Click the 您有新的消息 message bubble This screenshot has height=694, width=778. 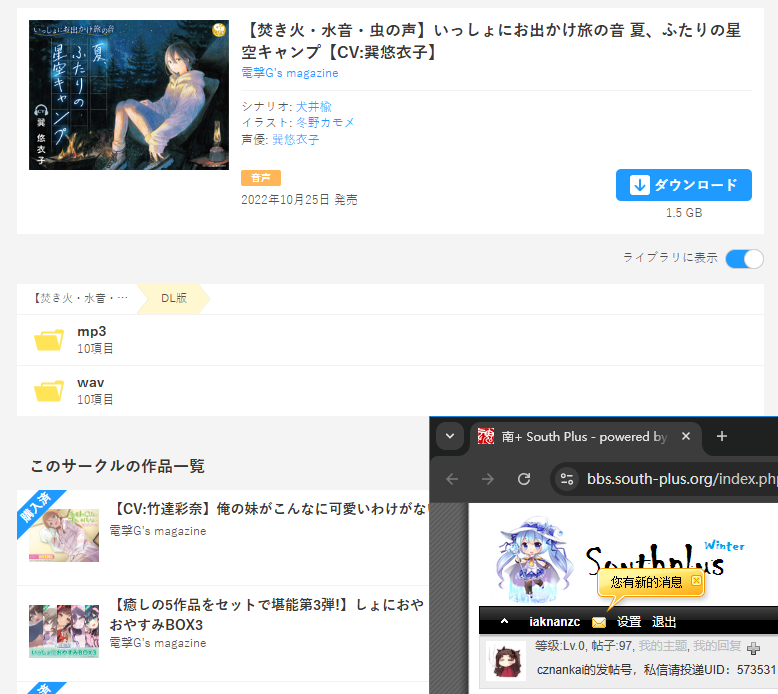tap(646, 582)
